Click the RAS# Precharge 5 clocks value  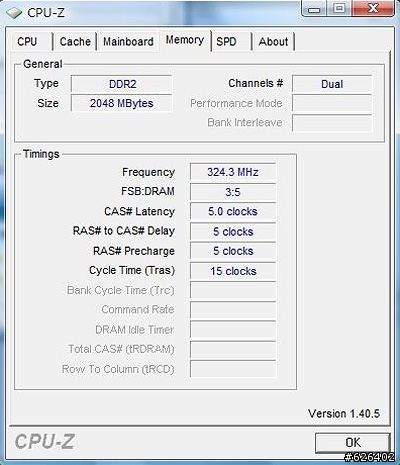tap(233, 251)
